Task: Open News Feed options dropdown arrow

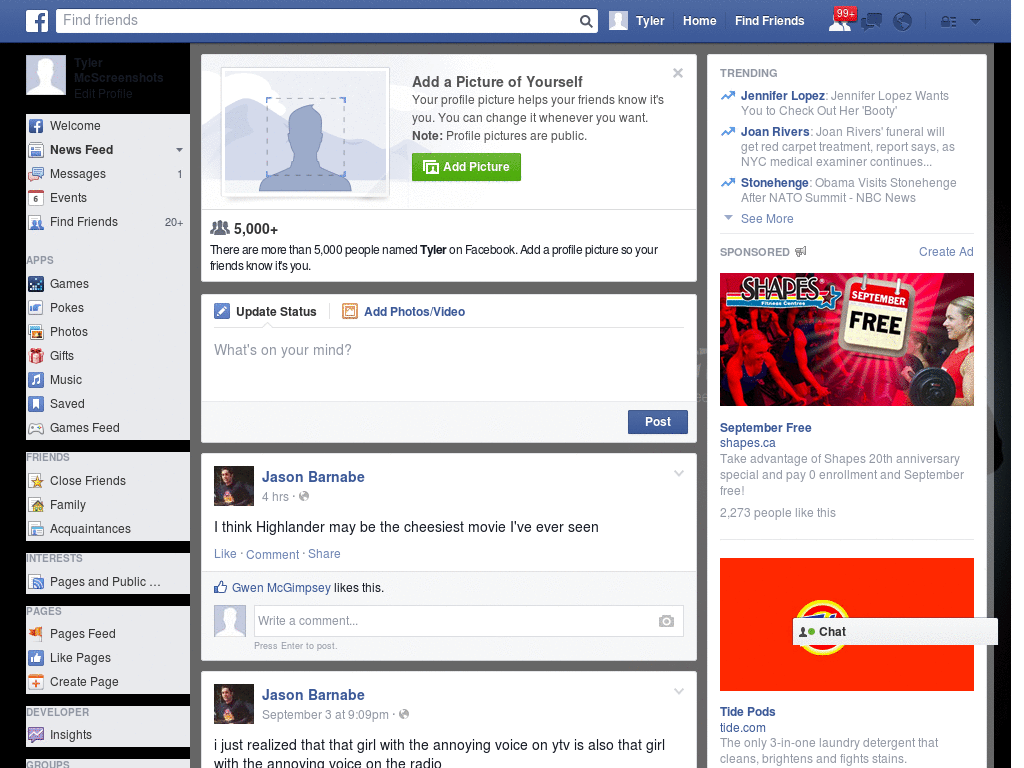Action: tap(179, 150)
